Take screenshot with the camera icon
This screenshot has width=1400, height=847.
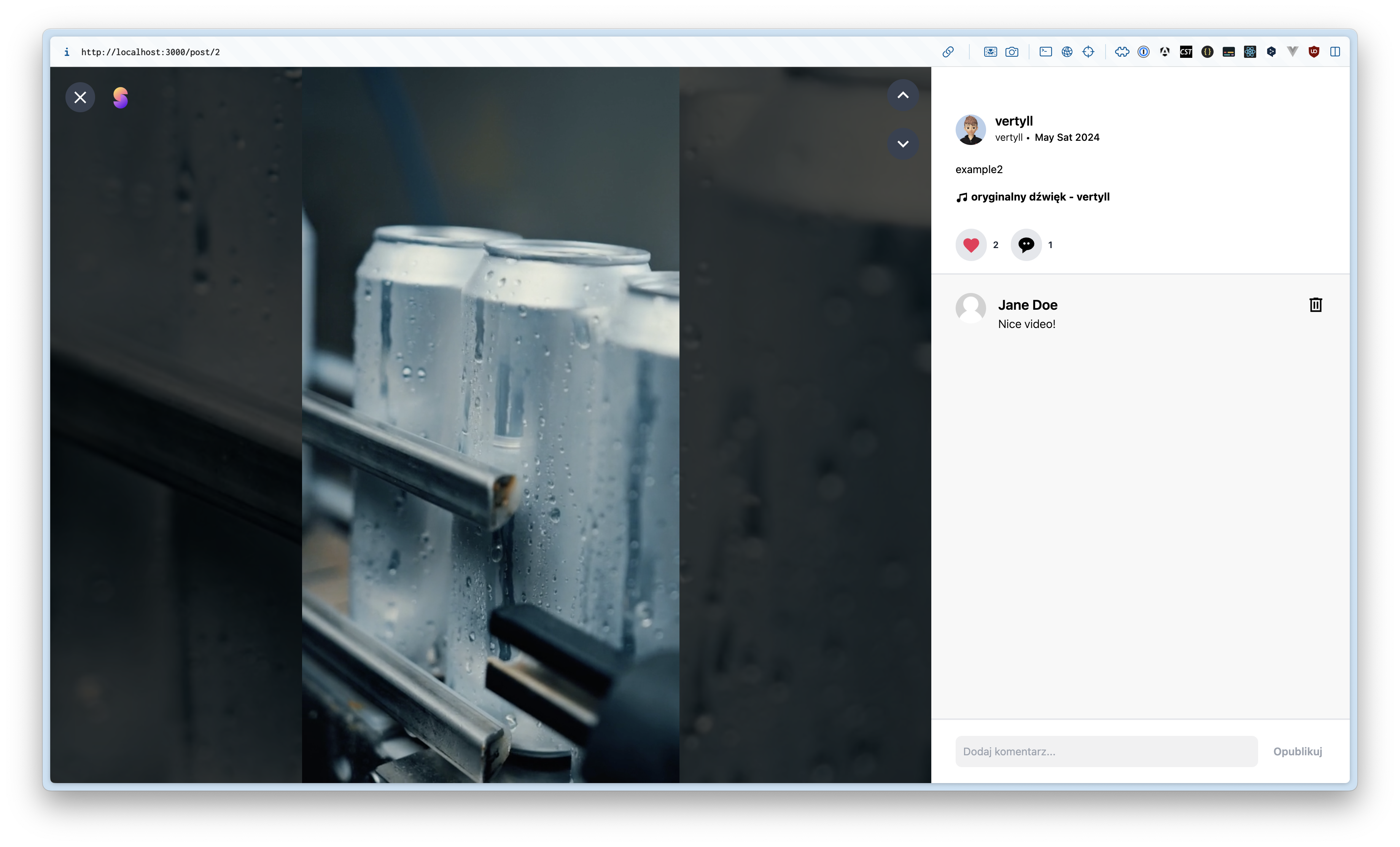(1011, 52)
